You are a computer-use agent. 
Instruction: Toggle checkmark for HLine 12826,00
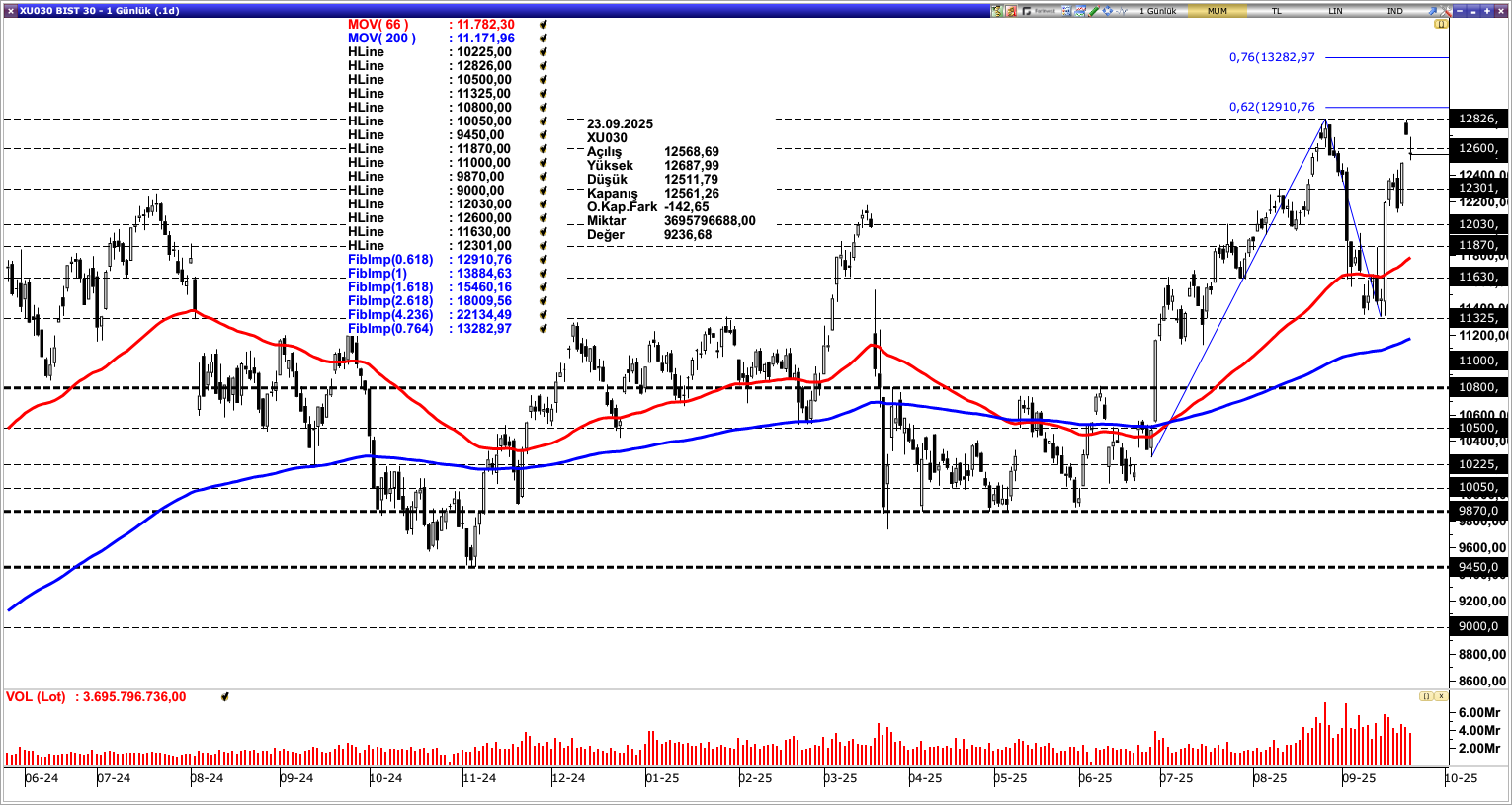pos(544,66)
